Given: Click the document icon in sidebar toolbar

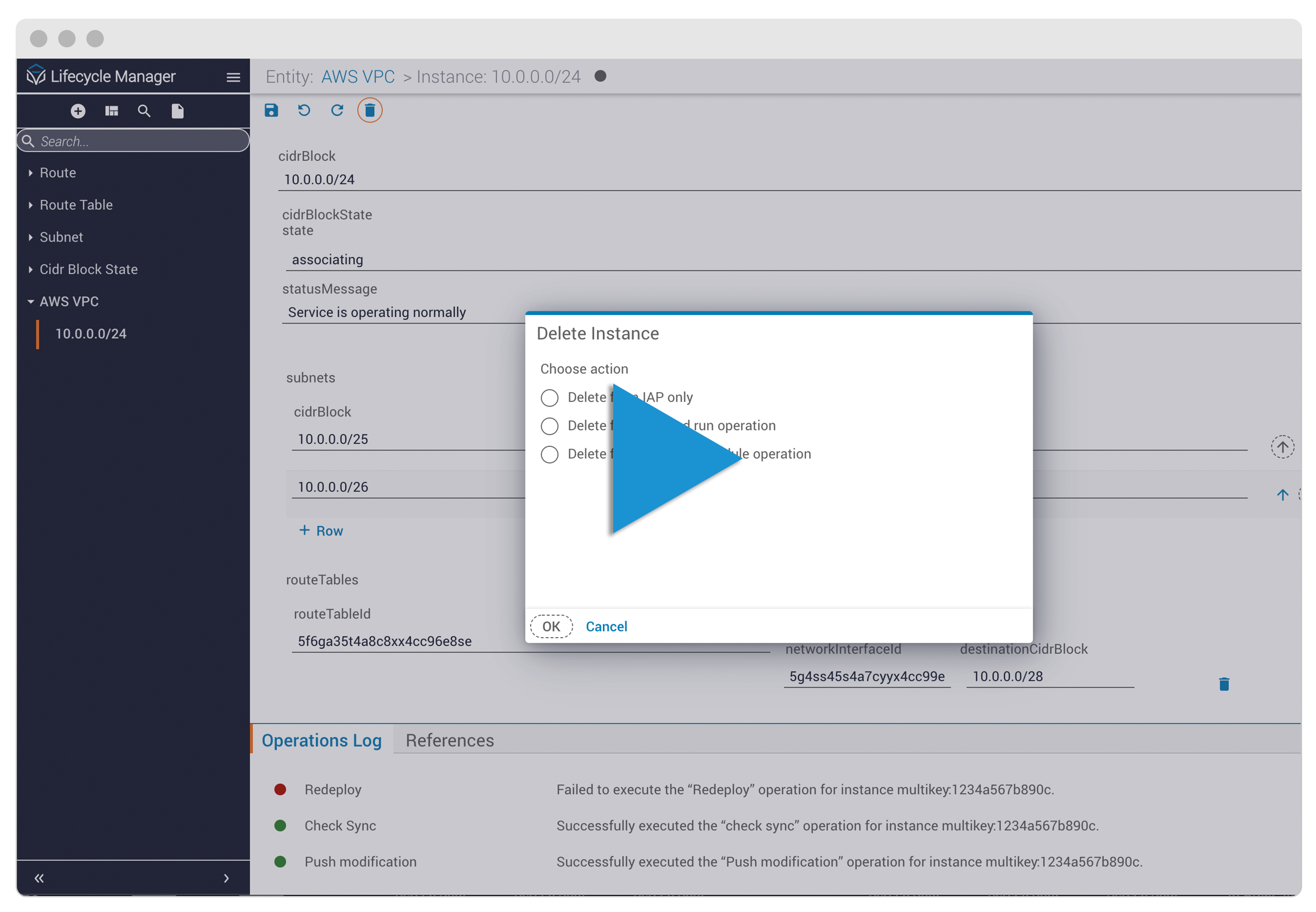Looking at the screenshot, I should [178, 111].
